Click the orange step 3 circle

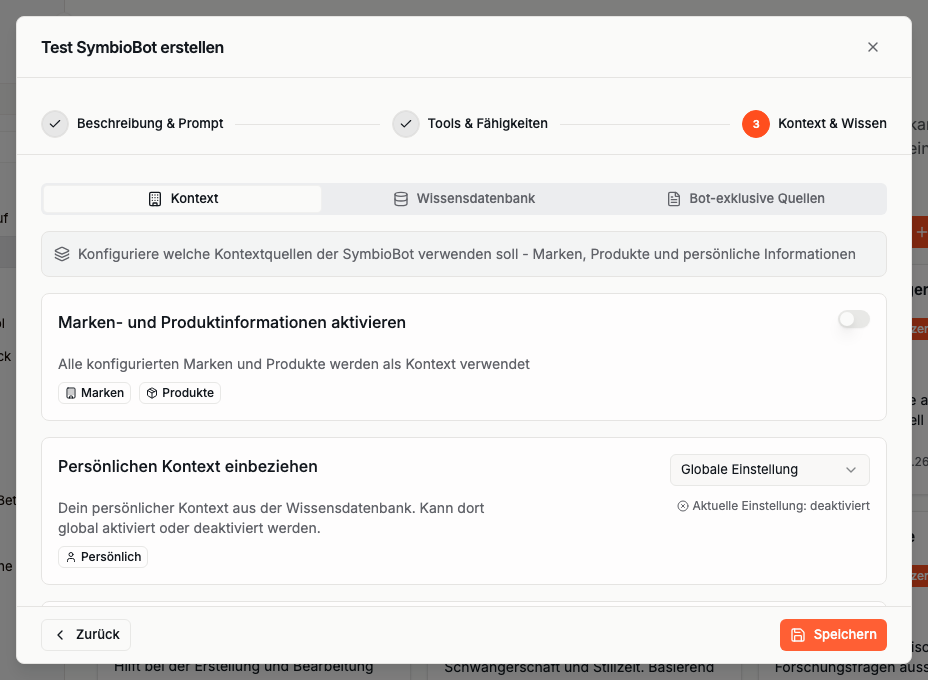[x=755, y=124]
